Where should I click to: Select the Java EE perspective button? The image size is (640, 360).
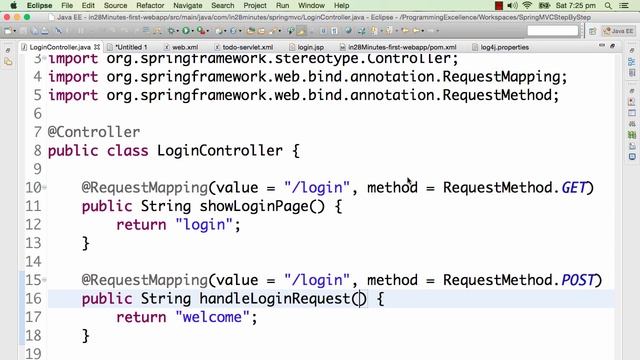(619, 31)
